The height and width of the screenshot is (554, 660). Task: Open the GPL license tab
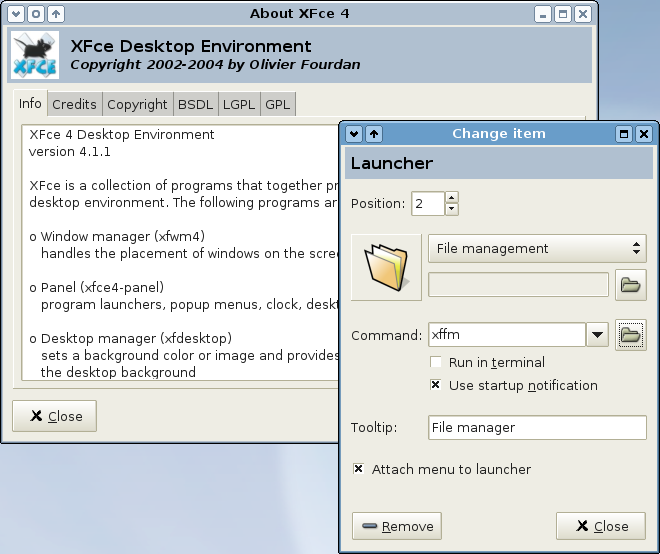click(x=277, y=104)
